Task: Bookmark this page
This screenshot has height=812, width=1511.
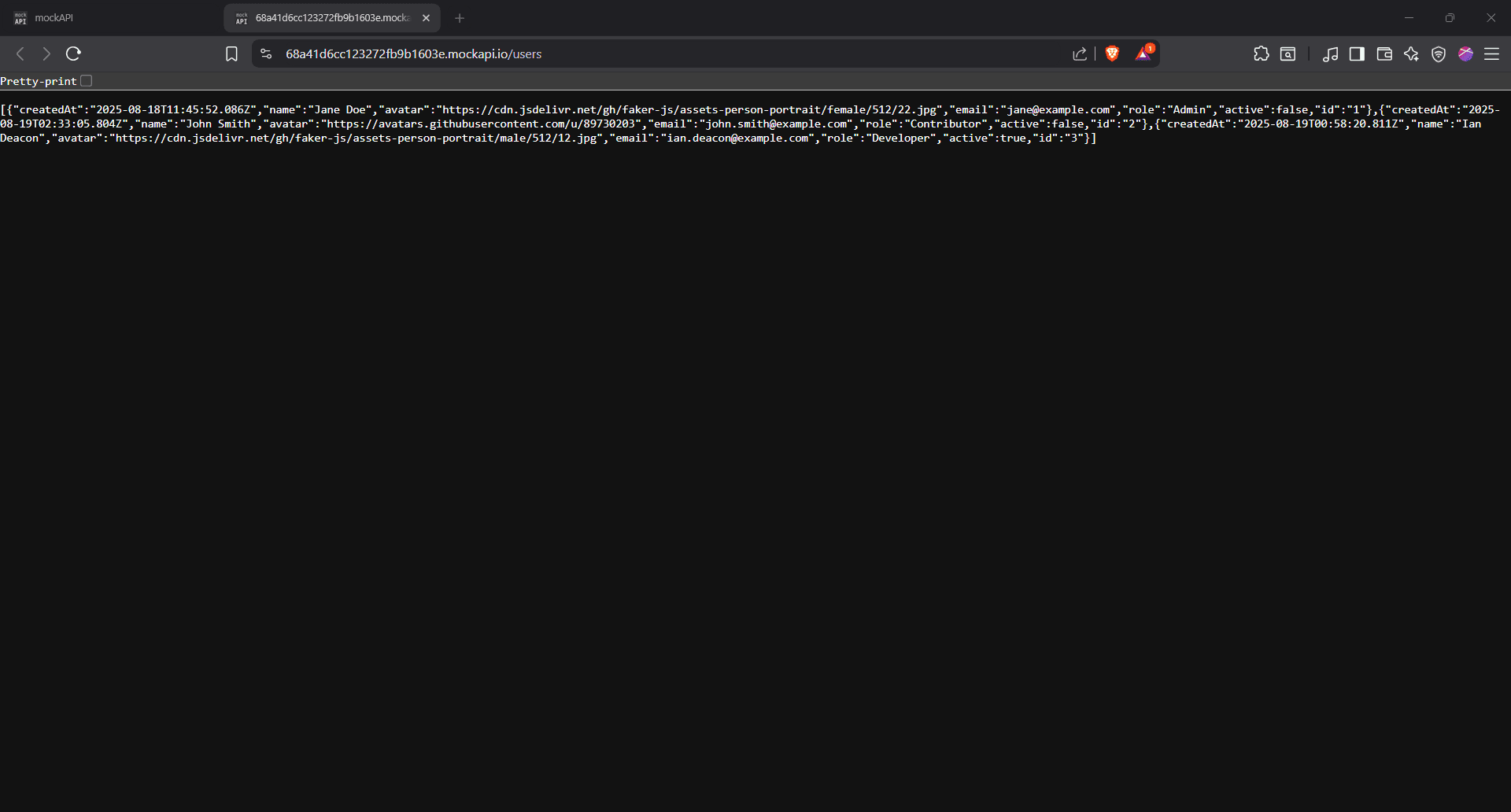Action: 231,54
